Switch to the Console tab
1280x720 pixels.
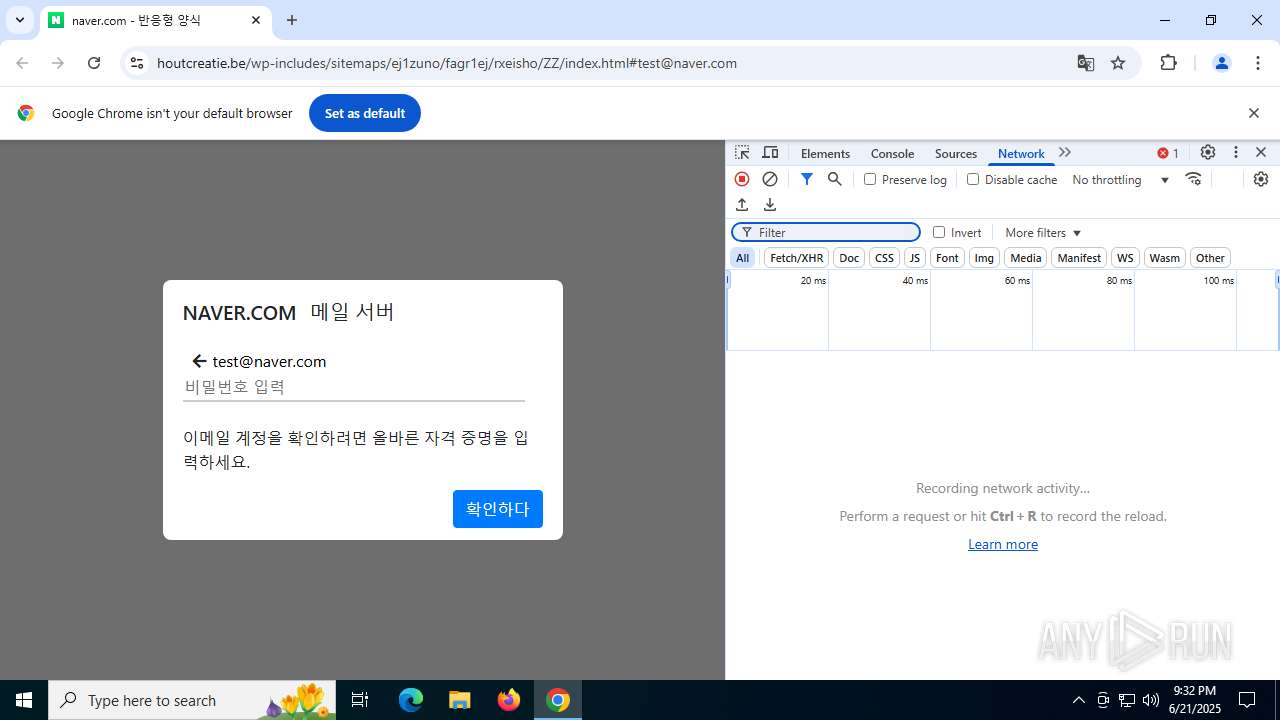pyautogui.click(x=892, y=153)
